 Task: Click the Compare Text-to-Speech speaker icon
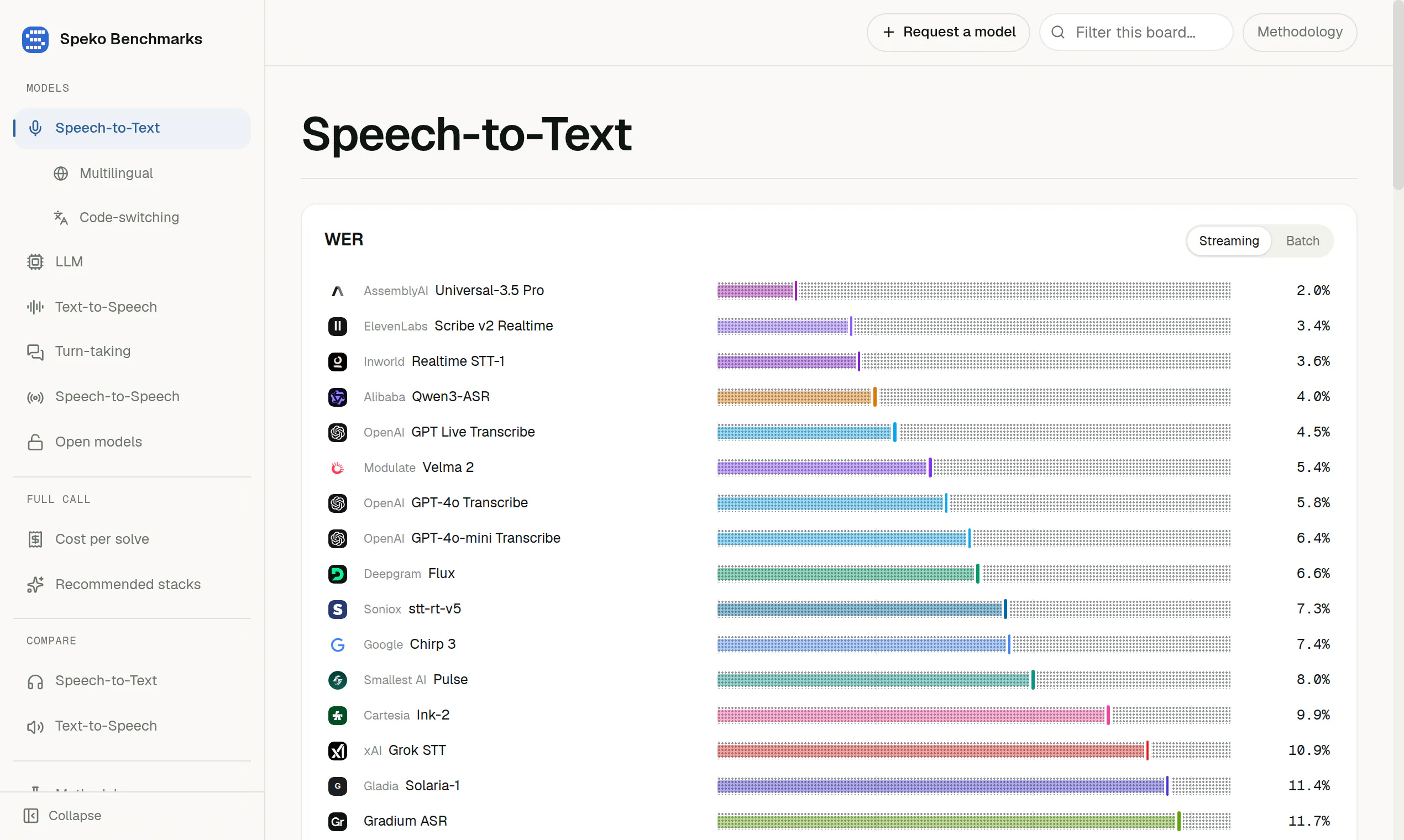click(x=35, y=726)
